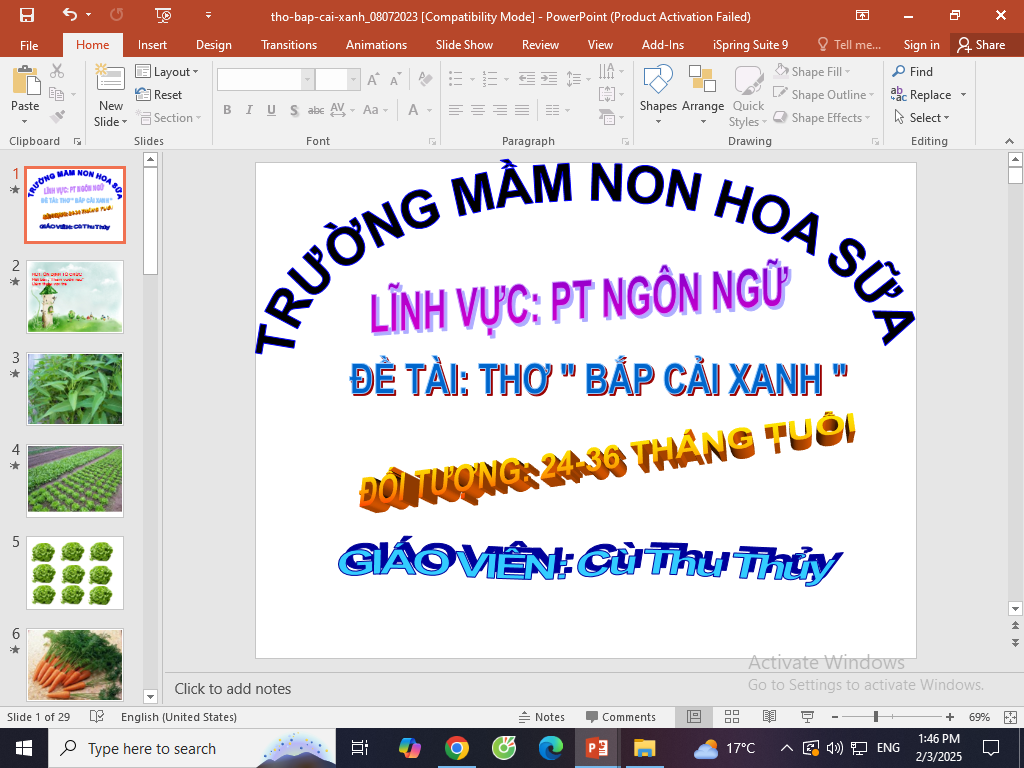Open Reading View from status bar

point(769,717)
